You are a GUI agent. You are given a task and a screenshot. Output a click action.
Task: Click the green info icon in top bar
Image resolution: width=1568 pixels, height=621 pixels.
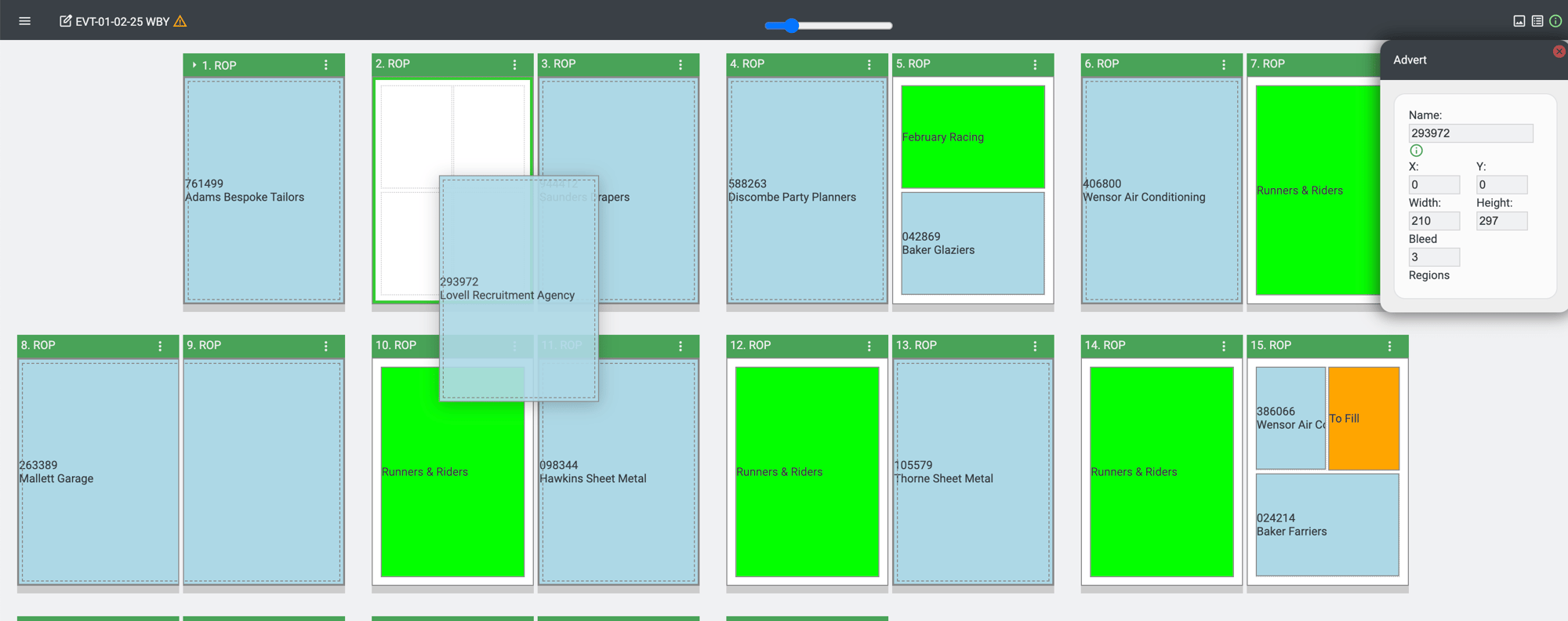click(1555, 21)
